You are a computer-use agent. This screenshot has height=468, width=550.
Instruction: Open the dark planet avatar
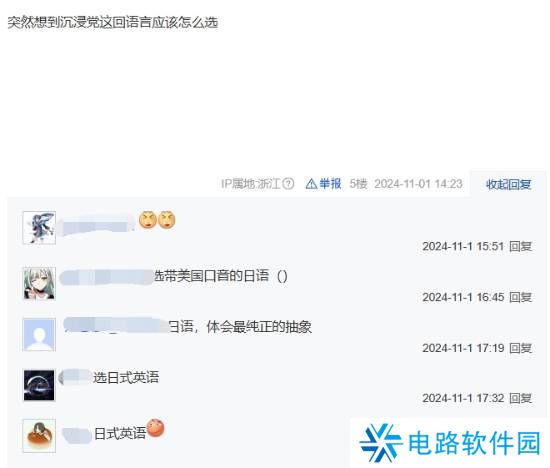tap(39, 385)
